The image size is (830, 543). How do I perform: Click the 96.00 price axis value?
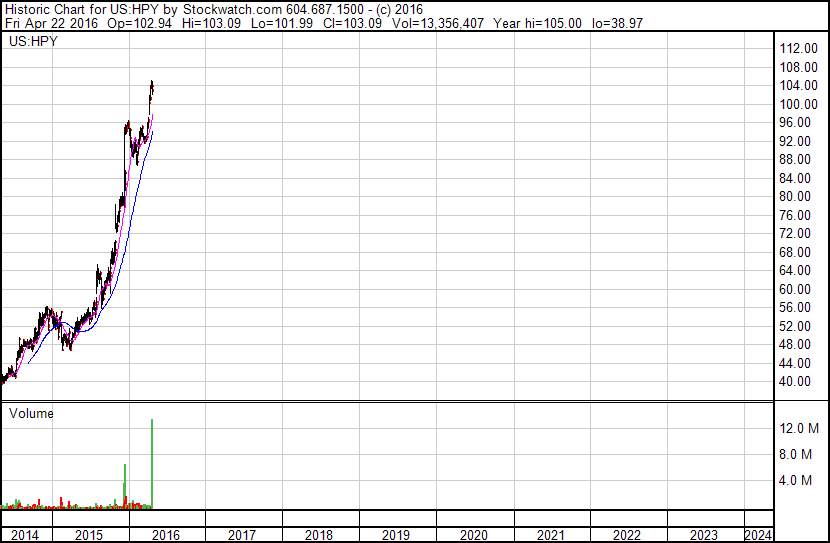(795, 122)
